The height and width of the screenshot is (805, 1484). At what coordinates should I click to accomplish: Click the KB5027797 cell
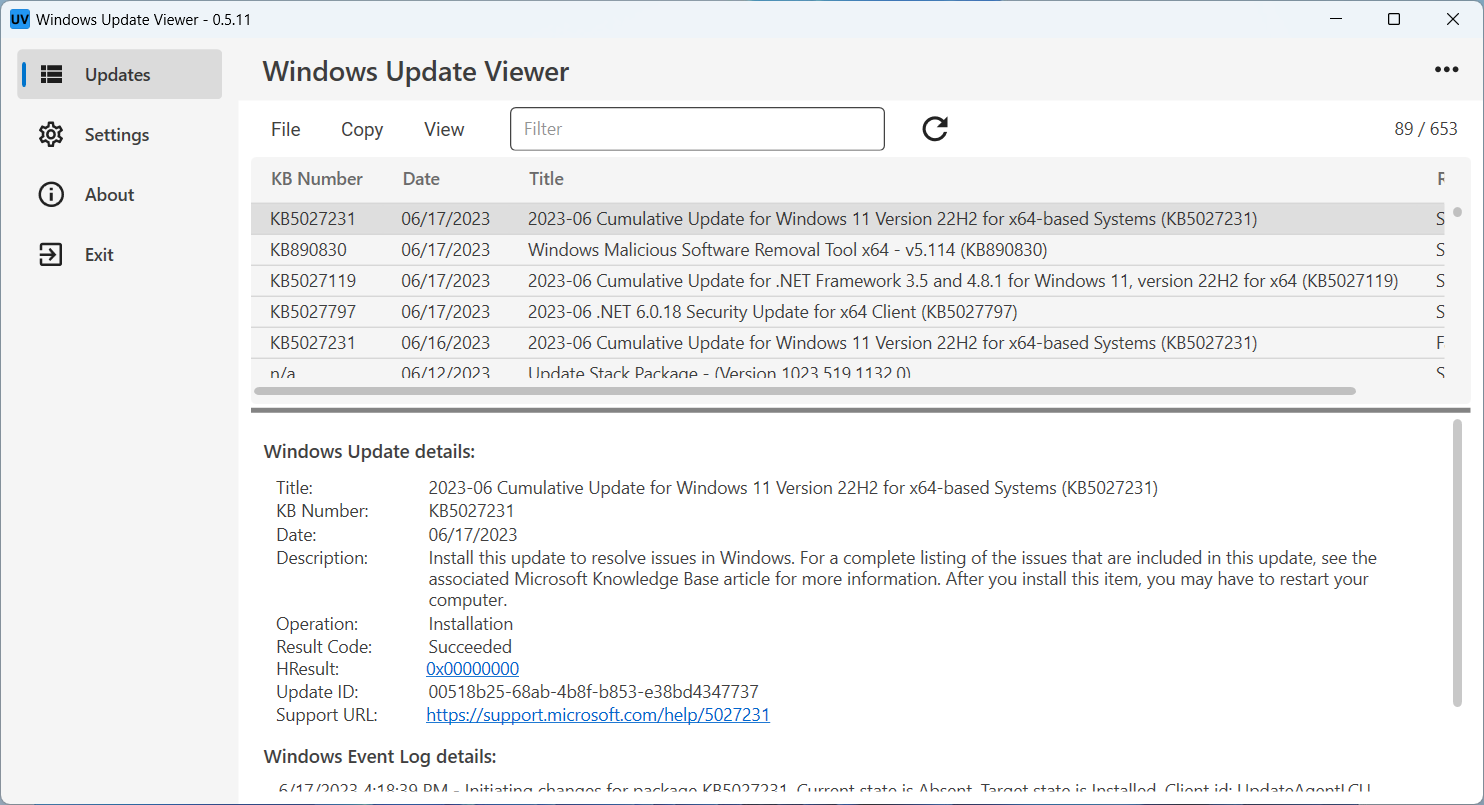tap(313, 312)
